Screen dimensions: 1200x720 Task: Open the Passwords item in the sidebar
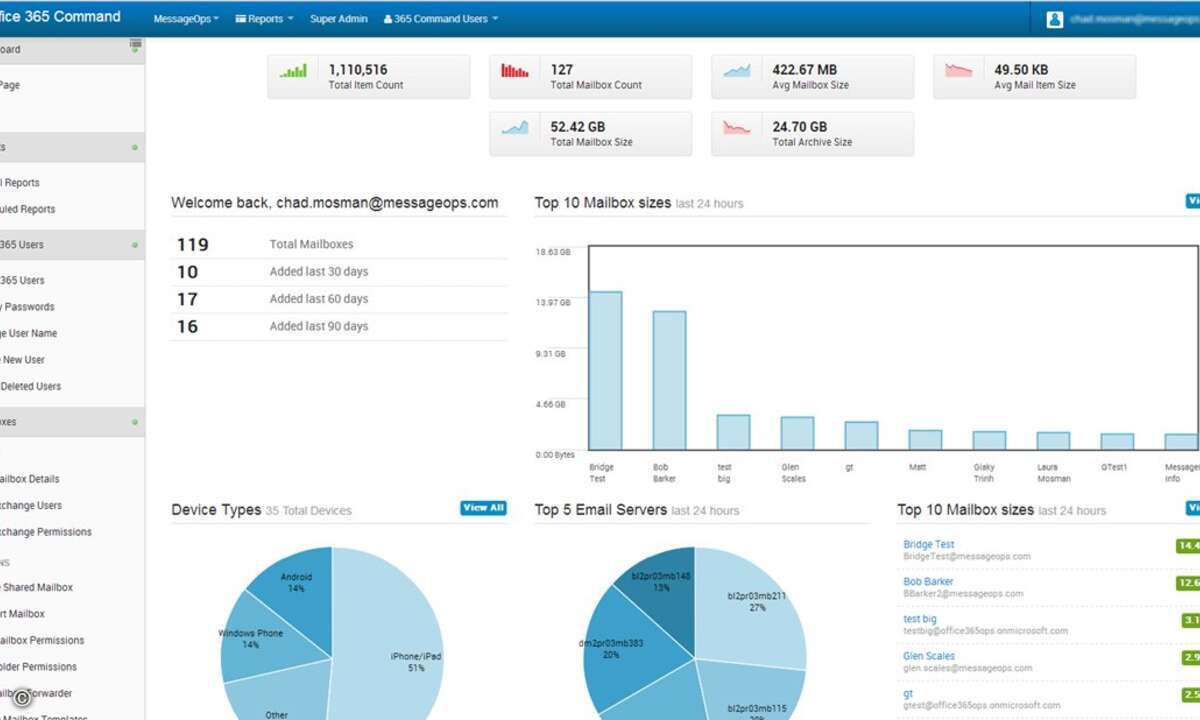click(x=28, y=307)
